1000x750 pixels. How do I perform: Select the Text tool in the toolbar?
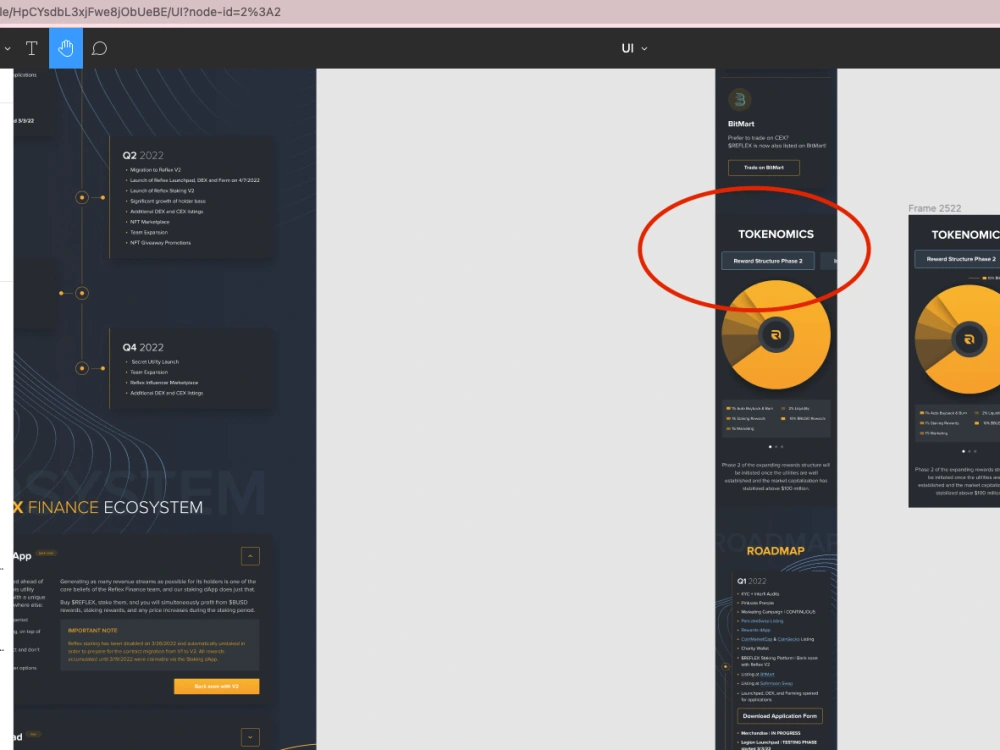point(31,48)
